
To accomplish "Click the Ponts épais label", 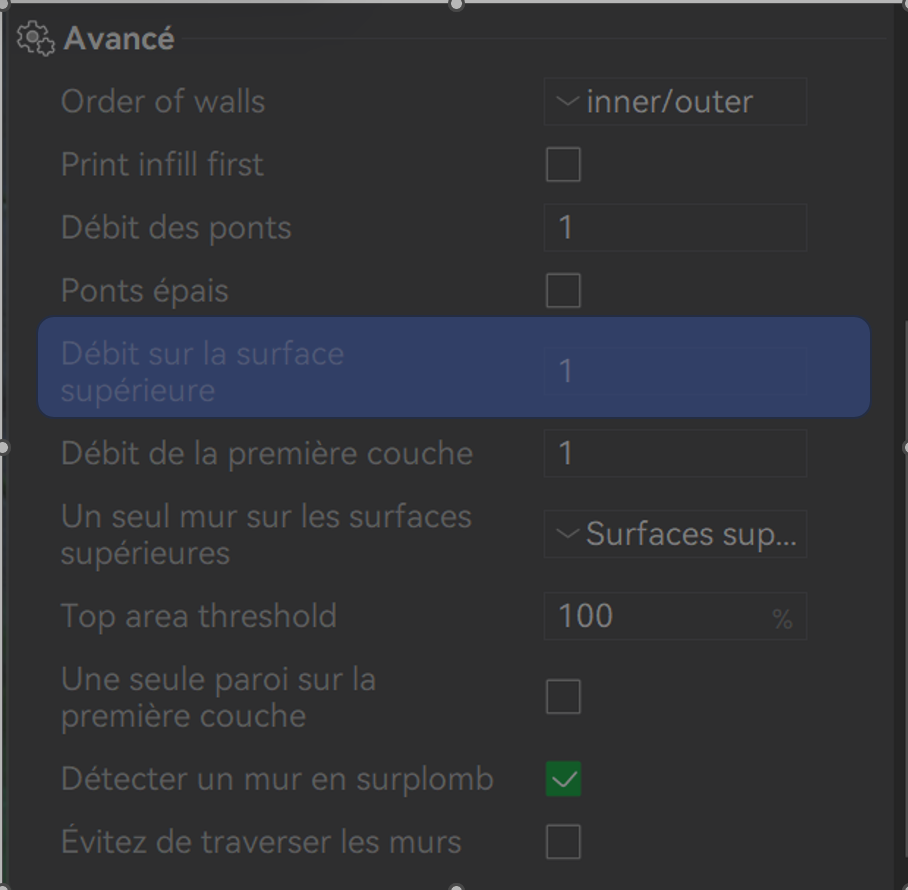I will click(145, 291).
